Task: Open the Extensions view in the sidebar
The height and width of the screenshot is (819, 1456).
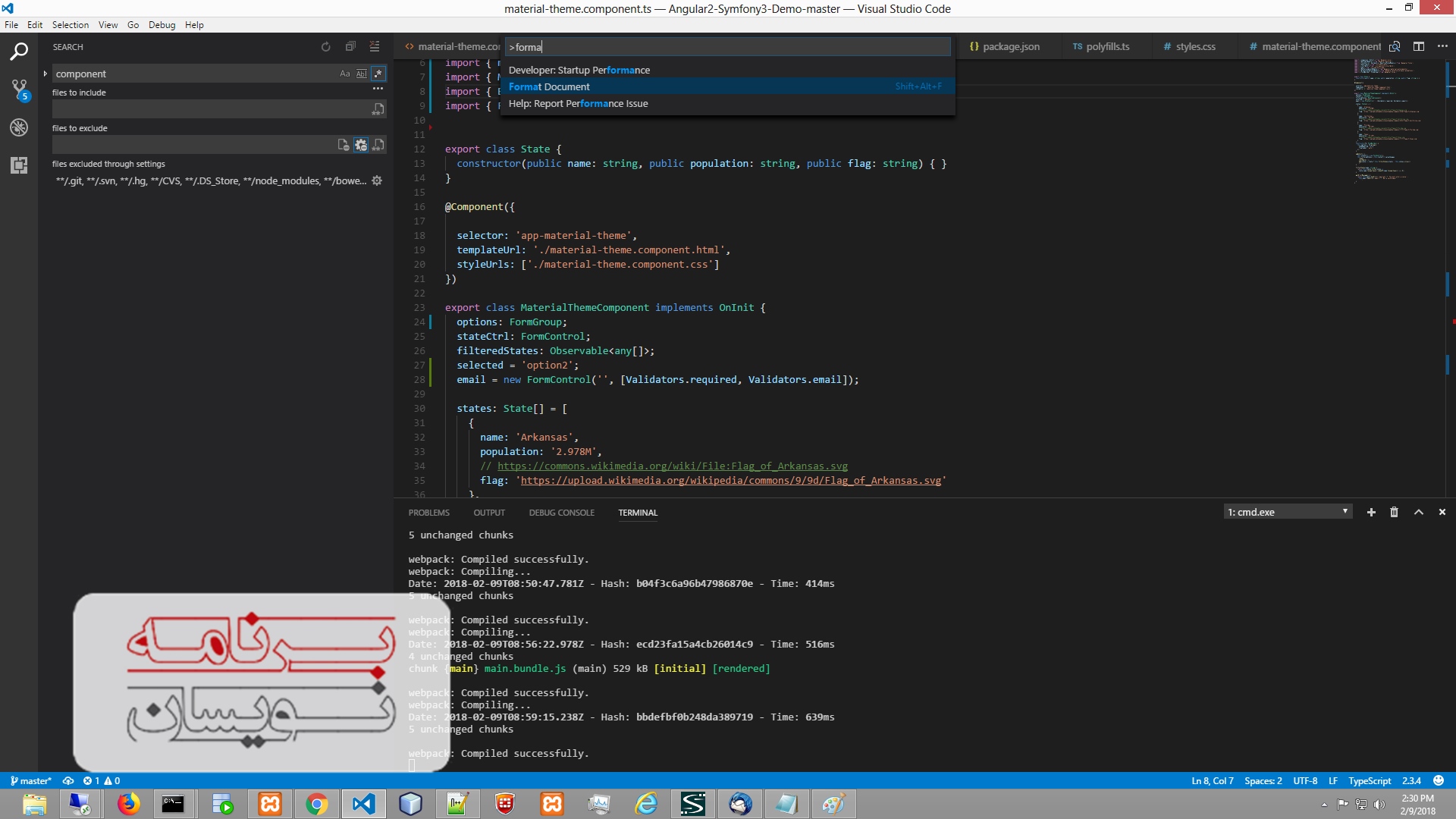Action: [x=18, y=165]
